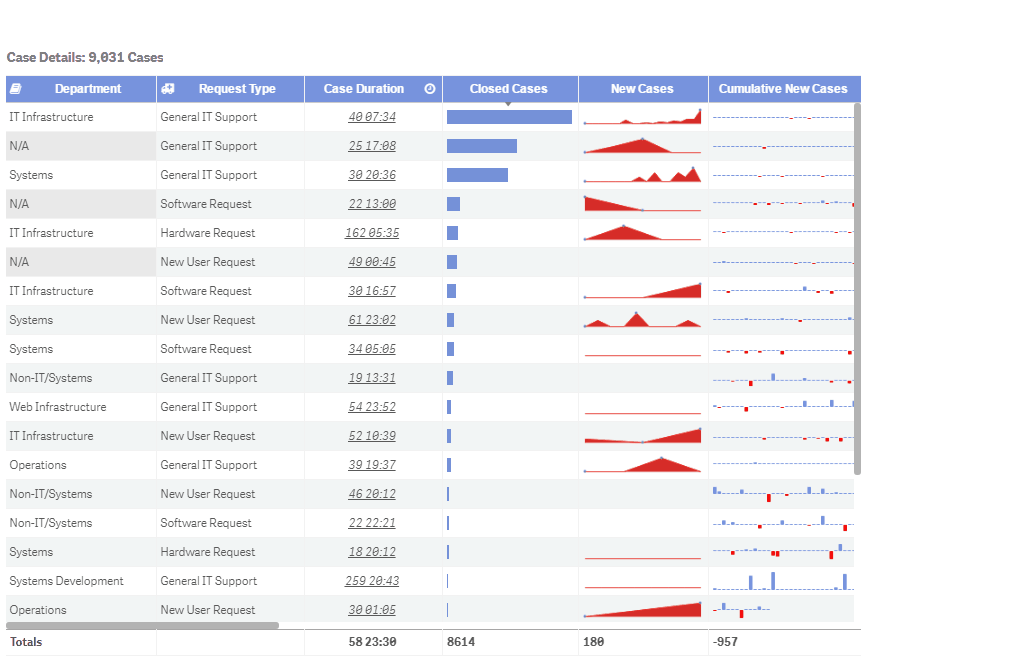Screen dimensions: 1021x657
Task: Open case duration link 18 20:12
Action: point(372,552)
